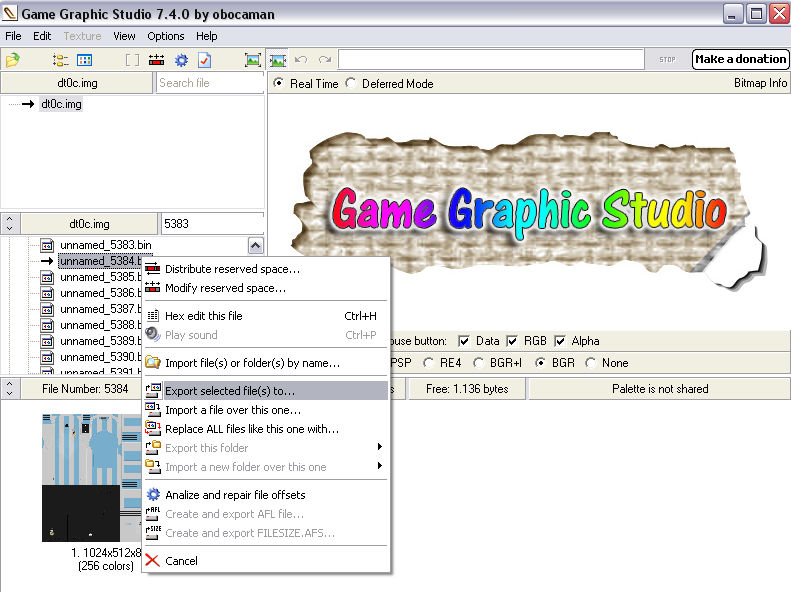Open the Edit menu
This screenshot has height=593, width=791.
42,36
